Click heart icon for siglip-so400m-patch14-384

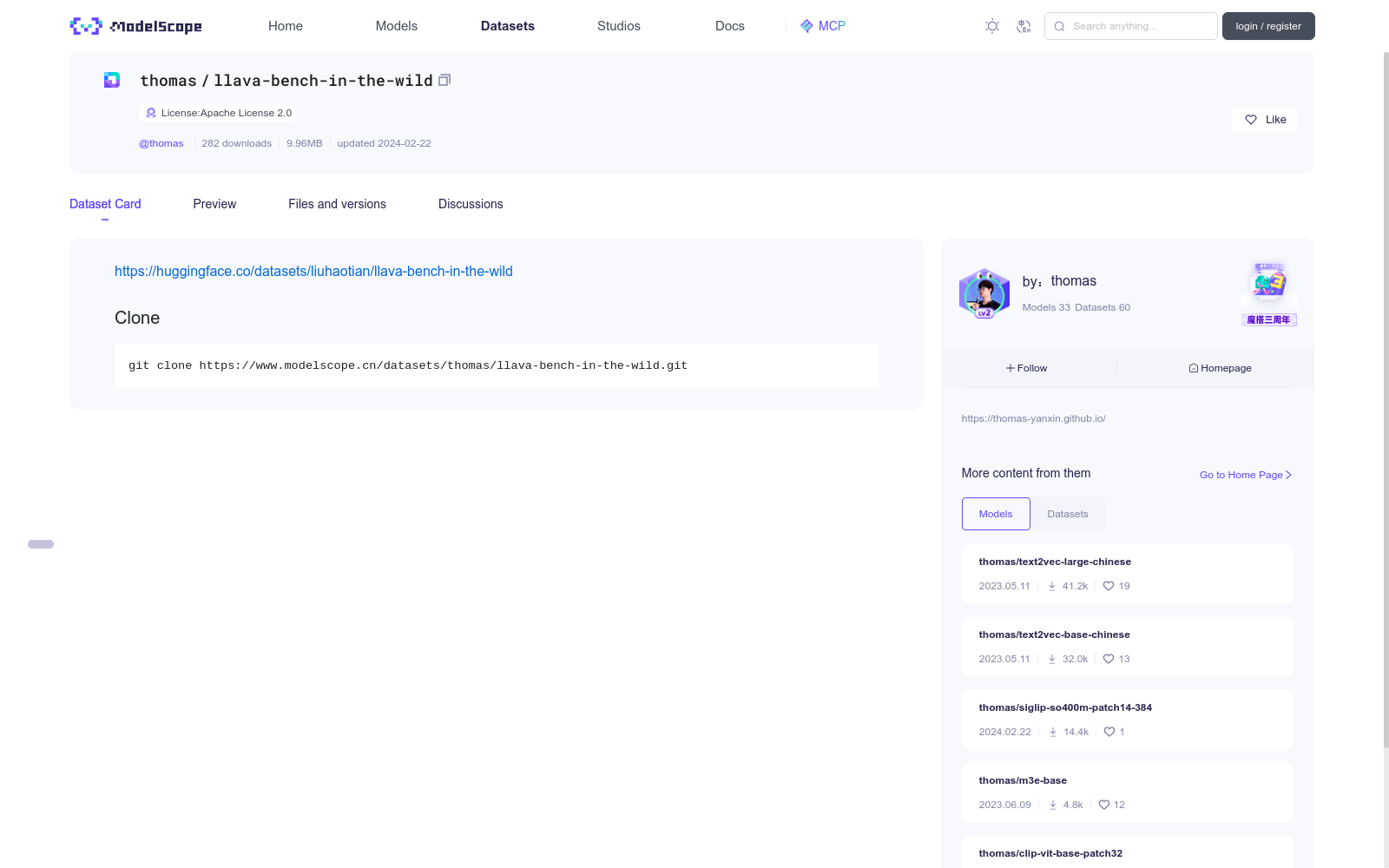[1109, 732]
